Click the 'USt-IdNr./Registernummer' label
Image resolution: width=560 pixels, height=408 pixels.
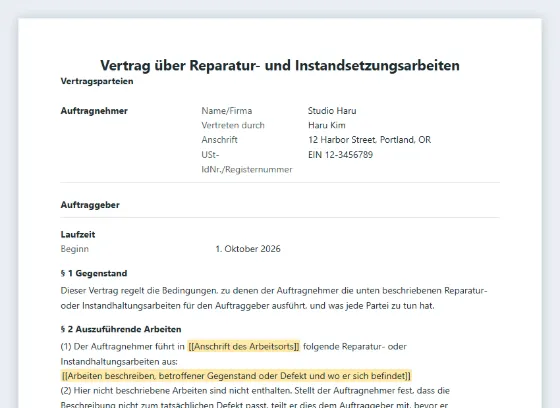247,162
